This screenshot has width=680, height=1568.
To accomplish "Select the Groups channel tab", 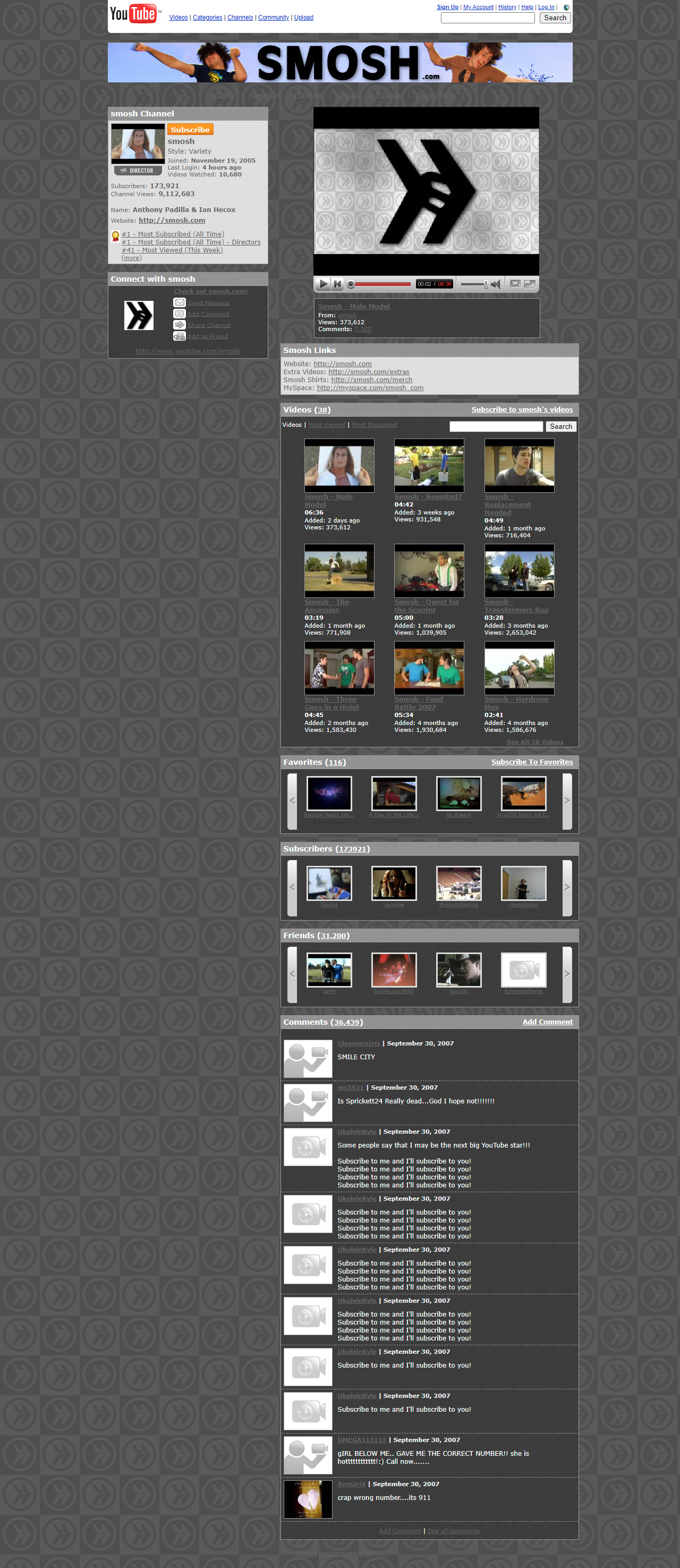I will 349,95.
